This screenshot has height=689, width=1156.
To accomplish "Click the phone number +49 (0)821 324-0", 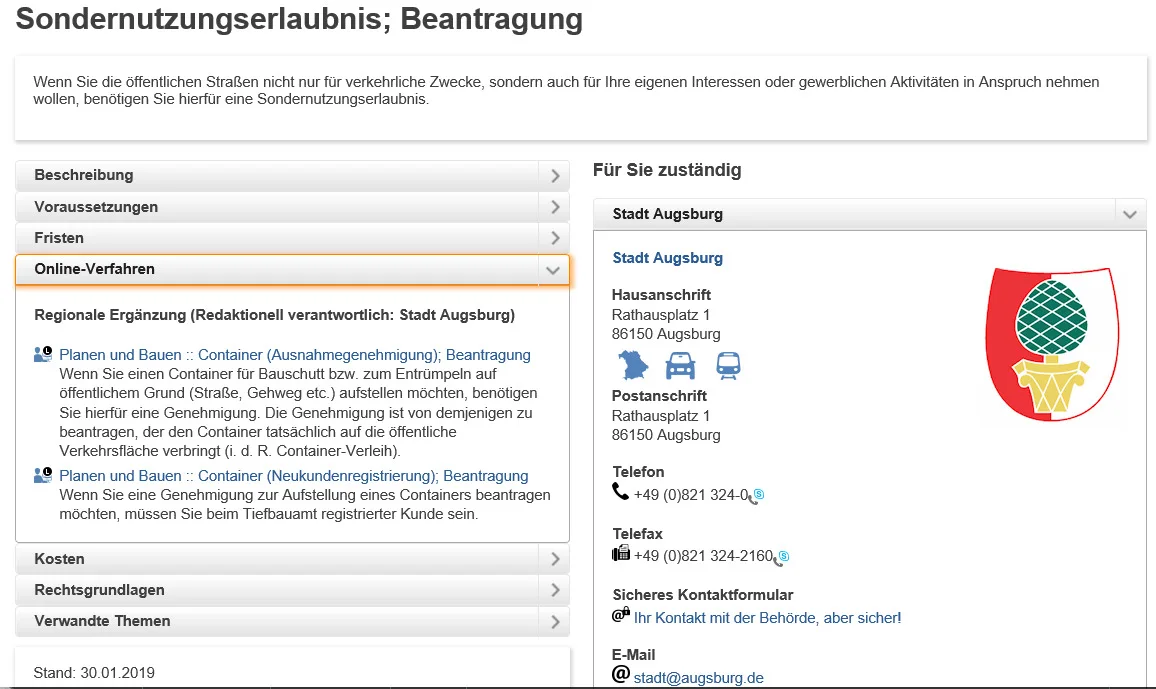I will [691, 494].
